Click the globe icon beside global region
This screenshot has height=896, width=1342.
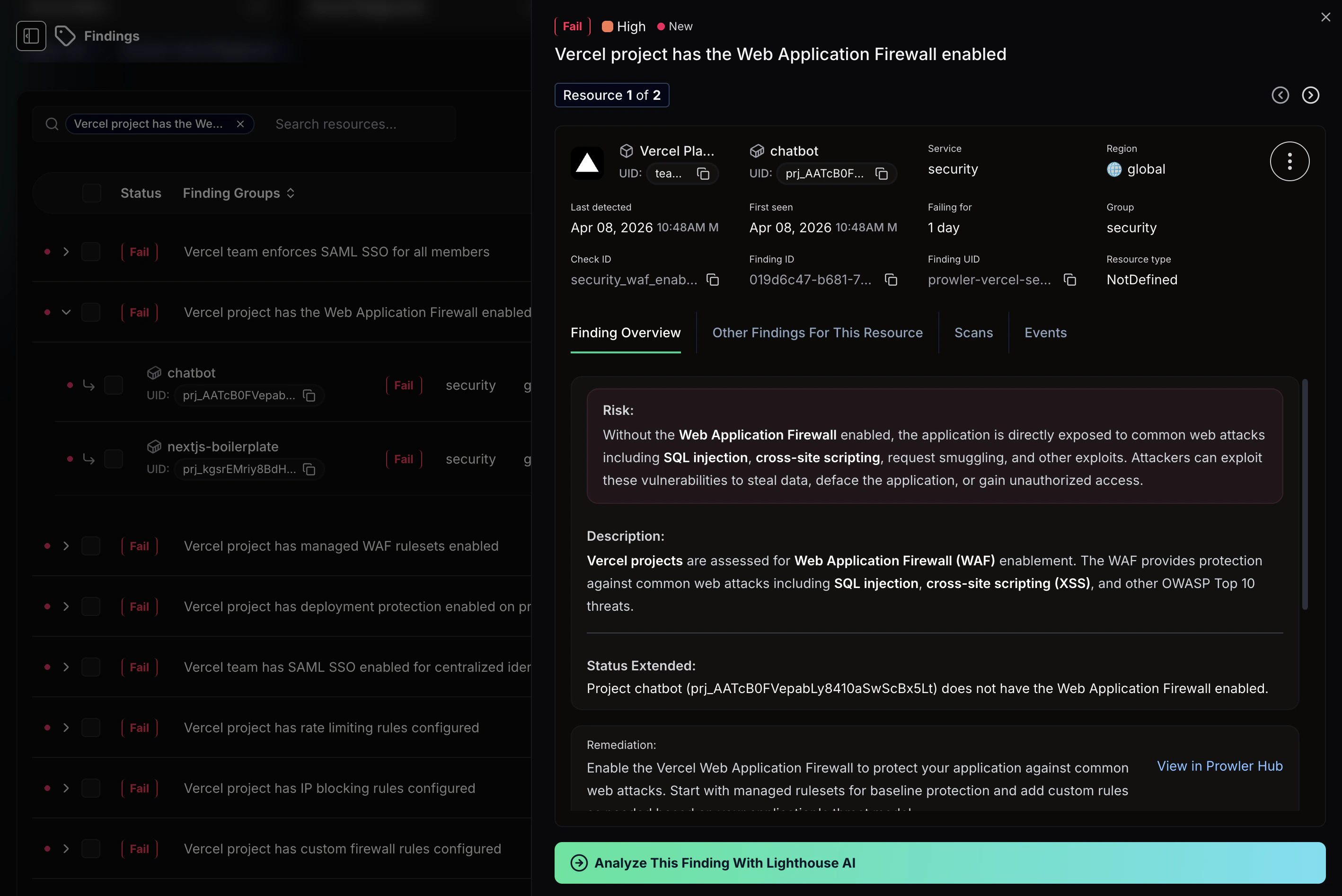tap(1114, 169)
